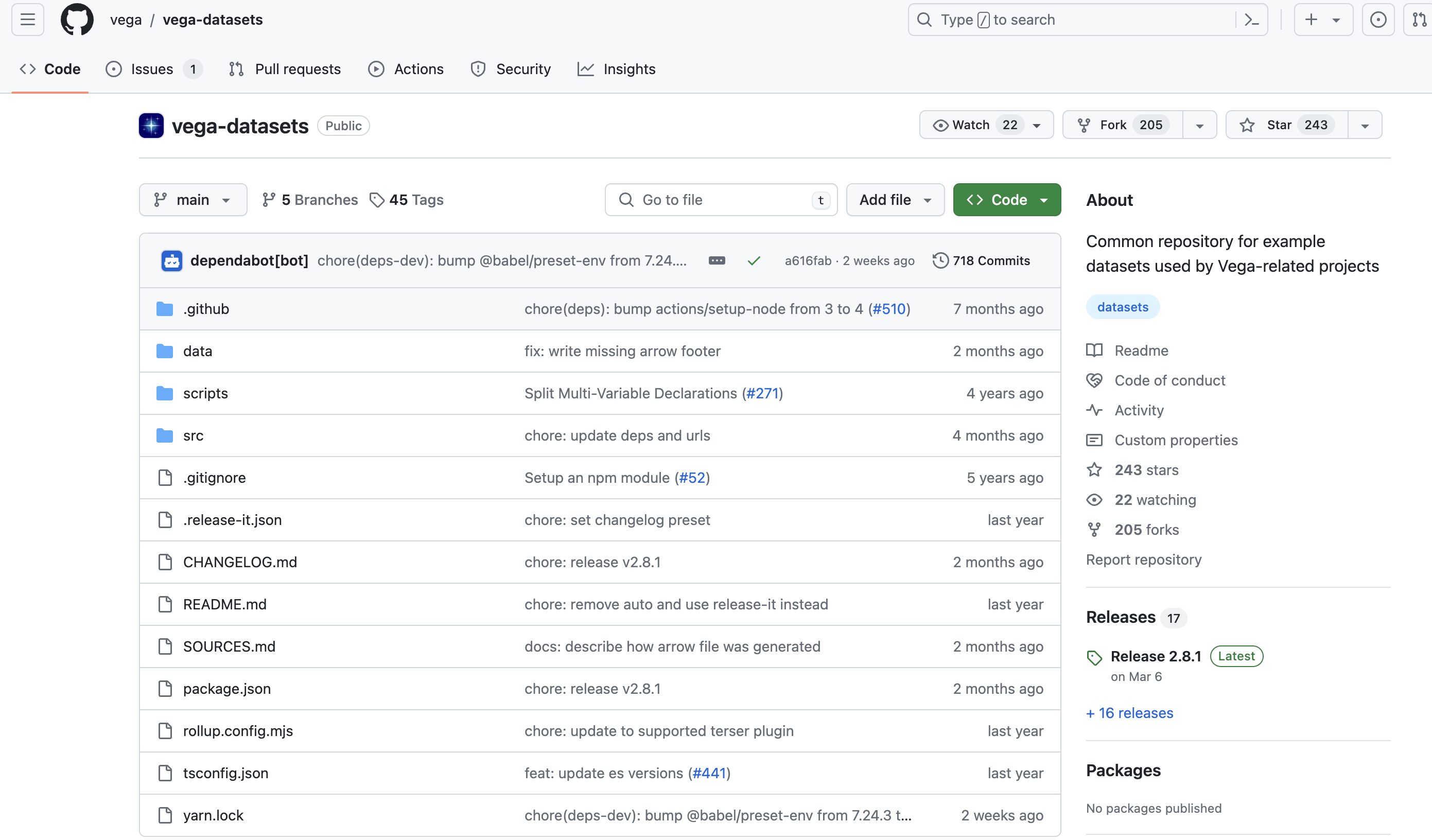The width and height of the screenshot is (1432, 840).
Task: Click the vega-datasets repository avatar
Action: 151,126
